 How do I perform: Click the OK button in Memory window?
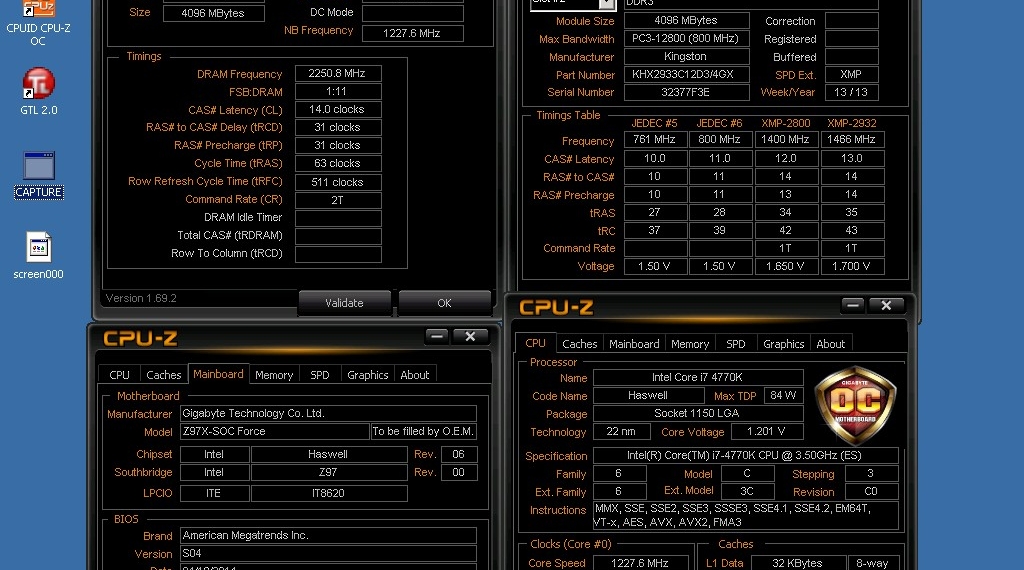444,303
